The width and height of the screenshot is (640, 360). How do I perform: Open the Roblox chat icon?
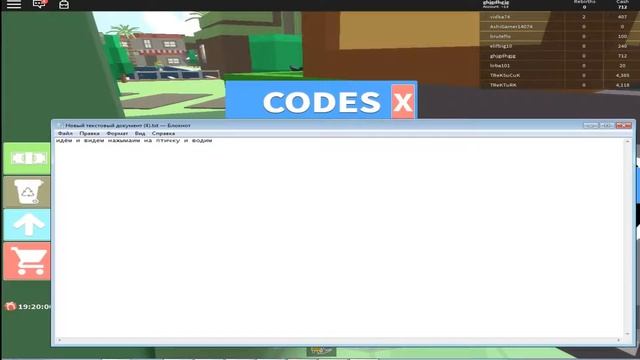coord(39,4)
